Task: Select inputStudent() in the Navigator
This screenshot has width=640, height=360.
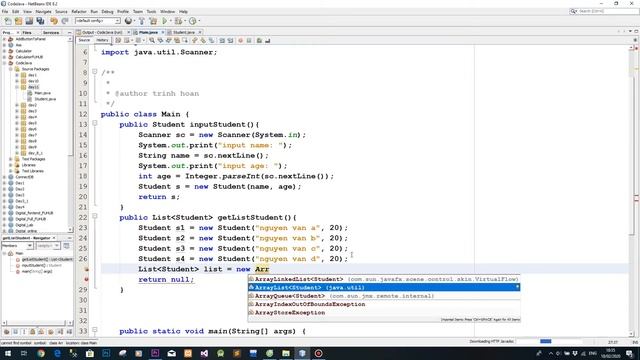Action: coord(42,265)
